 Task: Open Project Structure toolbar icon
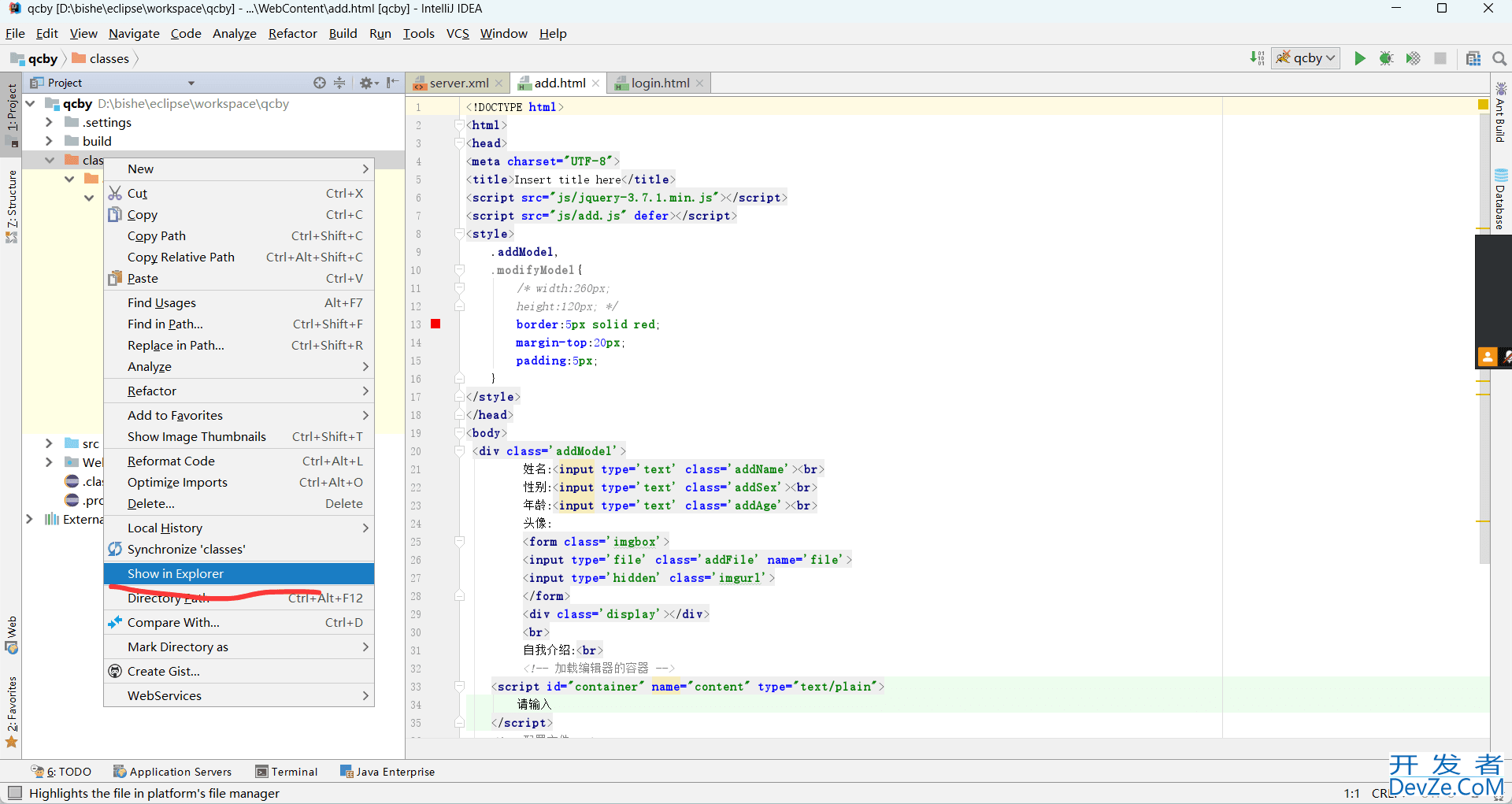coord(1473,58)
